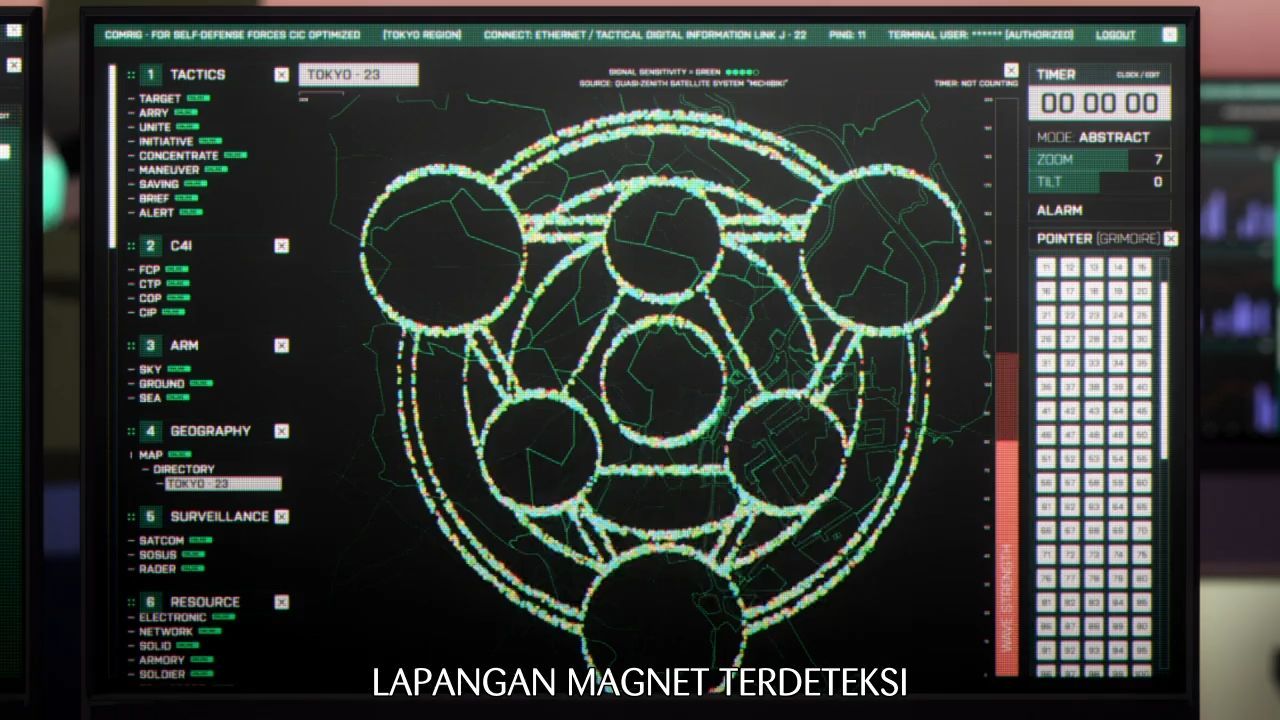Select pointer grid cell 40
The height and width of the screenshot is (720, 1280).
click(1142, 387)
